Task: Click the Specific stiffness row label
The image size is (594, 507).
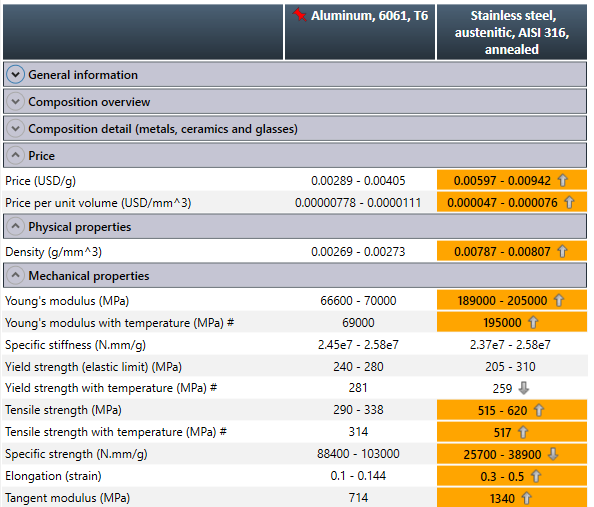Action: point(75,345)
